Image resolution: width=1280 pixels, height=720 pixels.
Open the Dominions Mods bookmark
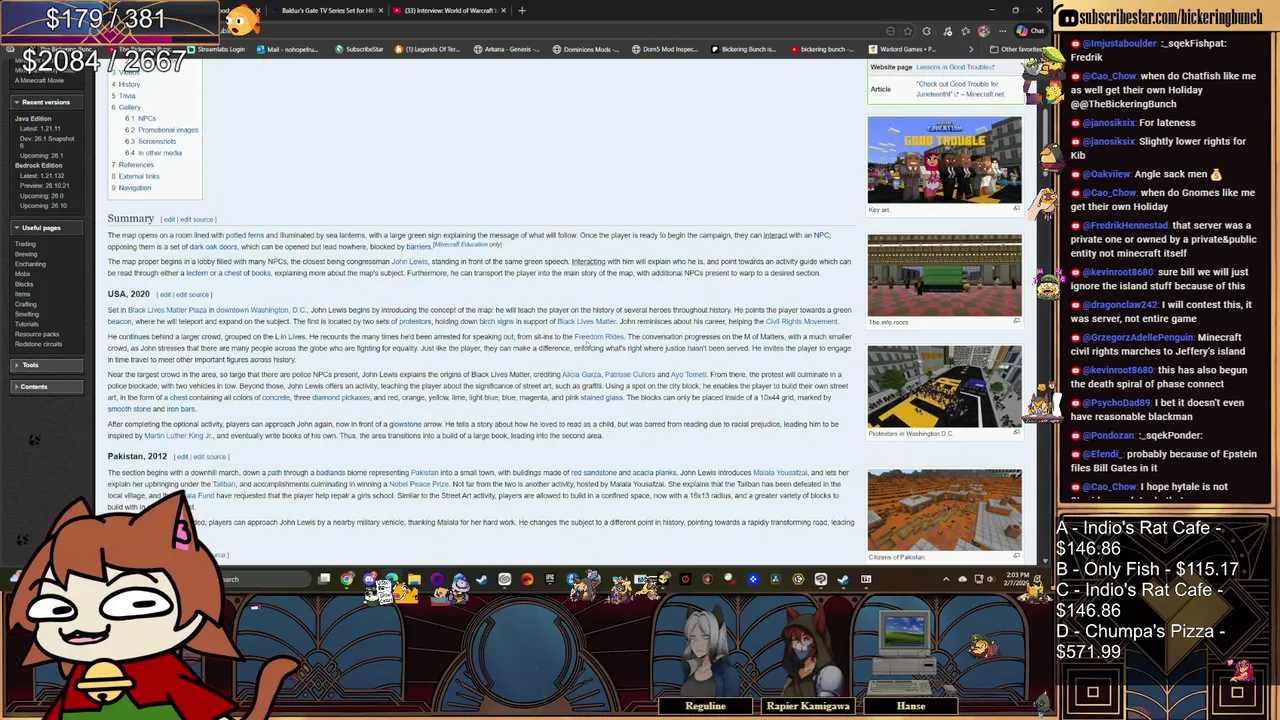point(585,49)
